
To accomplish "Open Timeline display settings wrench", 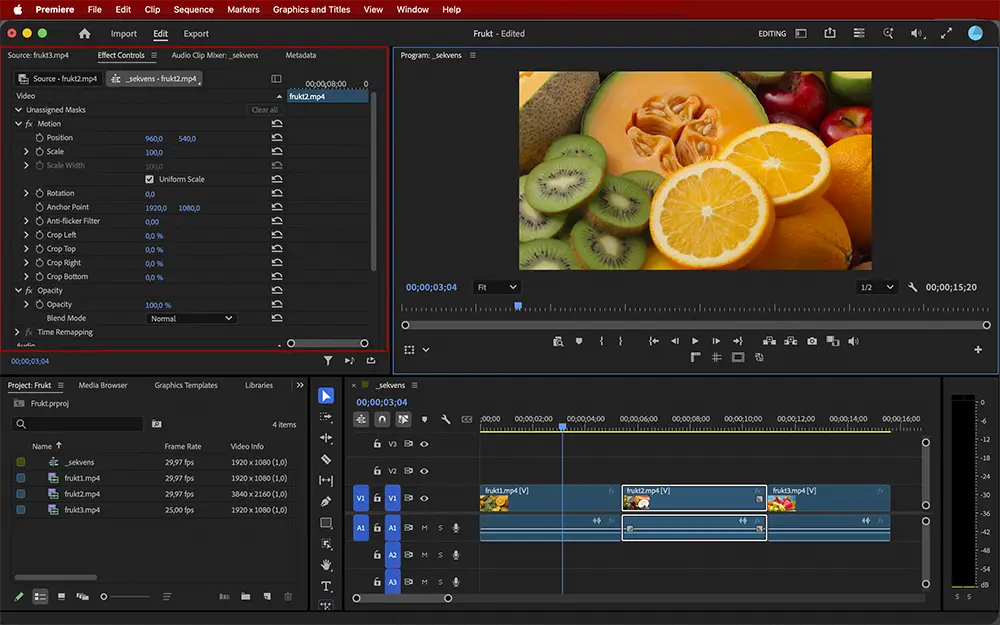I will pos(446,419).
